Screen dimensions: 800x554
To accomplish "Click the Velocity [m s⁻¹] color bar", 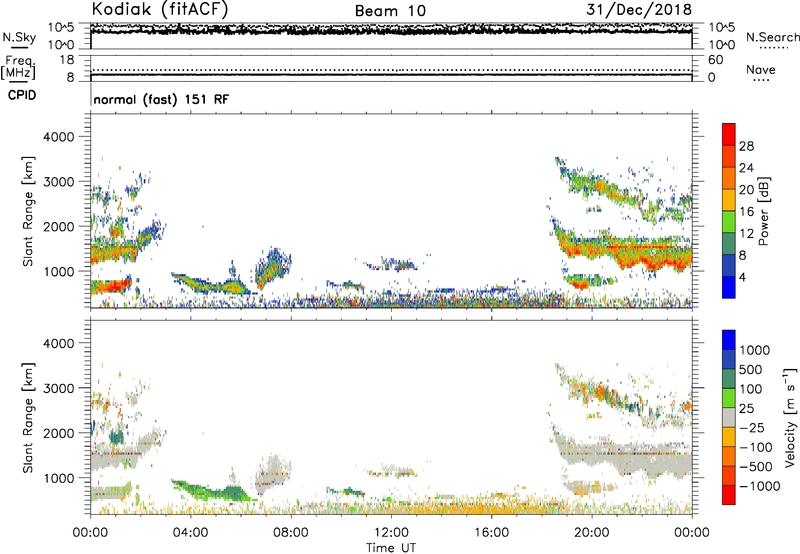I will tap(729, 417).
